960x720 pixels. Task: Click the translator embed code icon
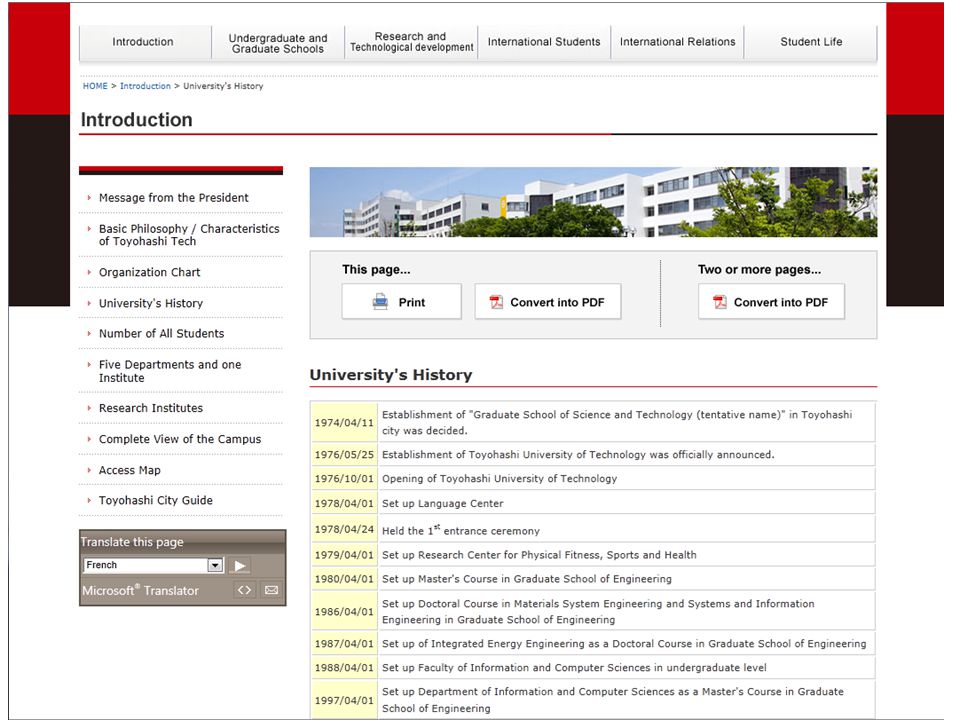244,590
